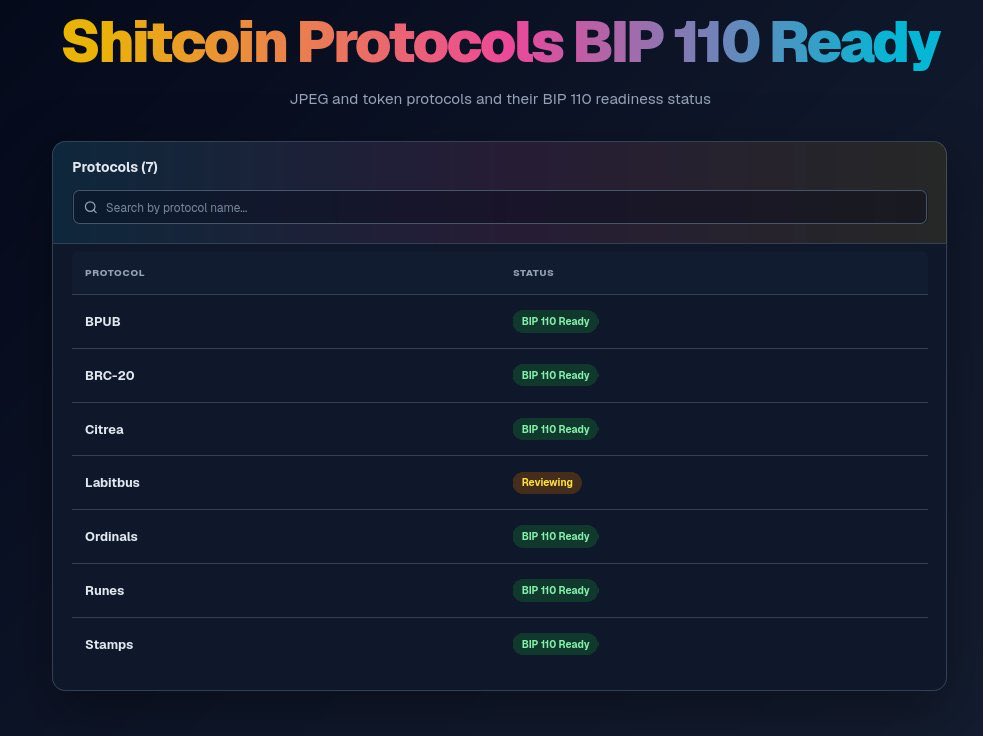Click Stamps' BIP 110 Ready status badge
The image size is (984, 736).
[555, 644]
